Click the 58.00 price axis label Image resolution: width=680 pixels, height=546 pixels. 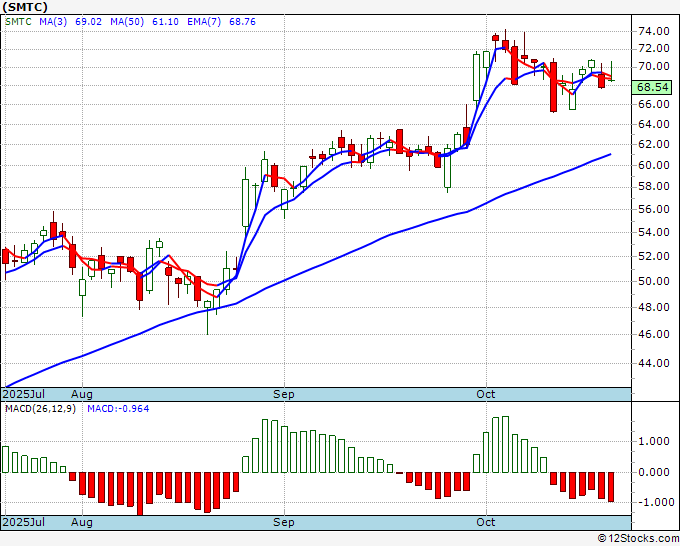pyautogui.click(x=654, y=186)
